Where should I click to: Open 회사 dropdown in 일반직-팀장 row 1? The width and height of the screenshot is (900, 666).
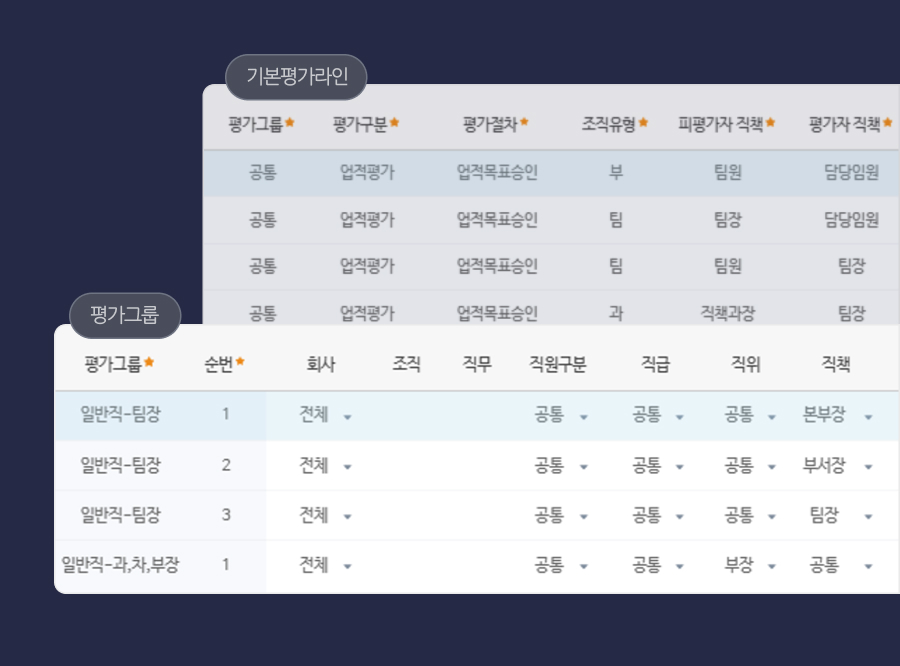325,415
